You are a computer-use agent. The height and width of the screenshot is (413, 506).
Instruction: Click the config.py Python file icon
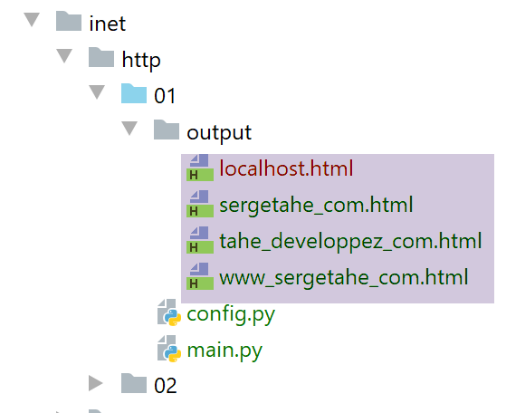[x=169, y=312]
